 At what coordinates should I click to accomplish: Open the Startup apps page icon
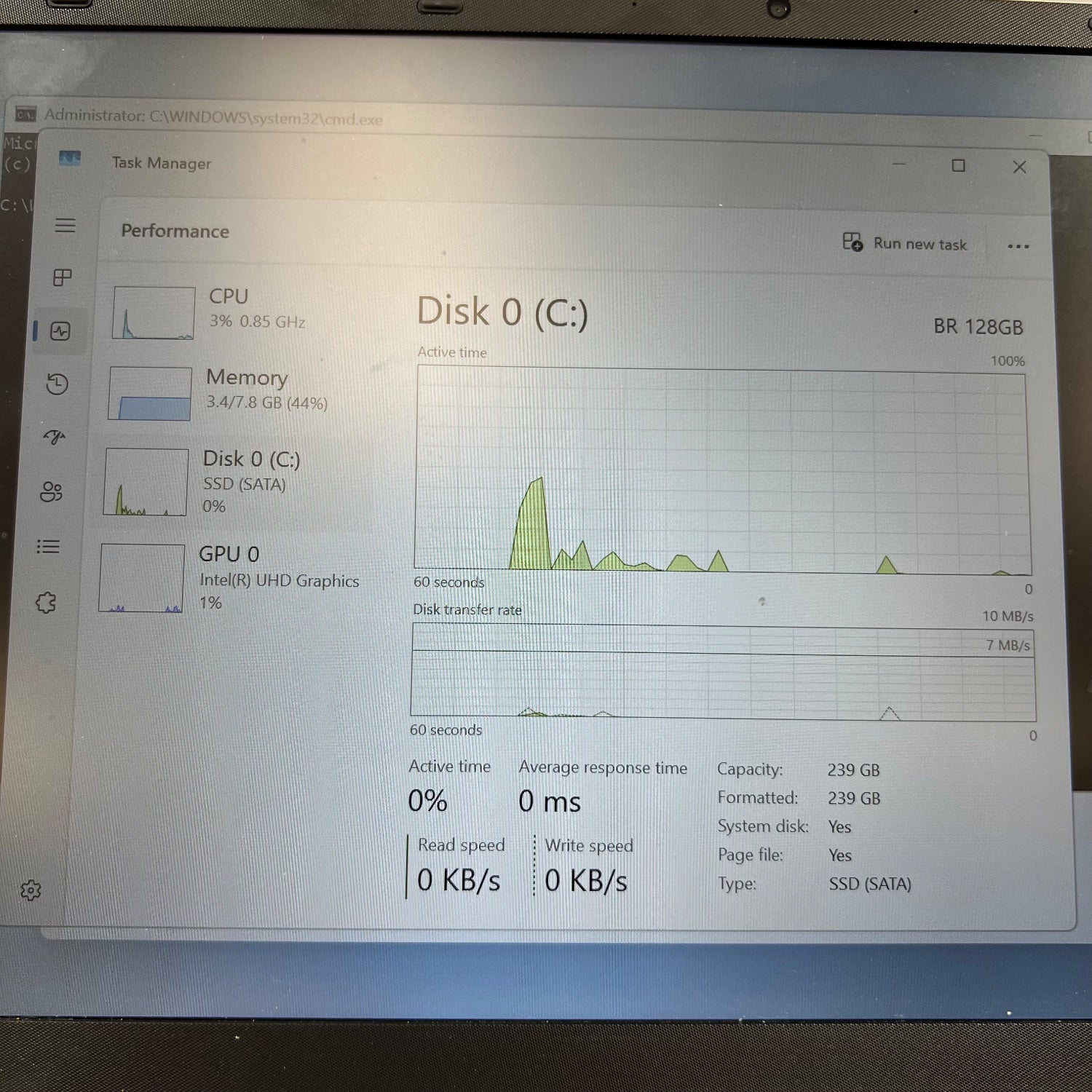(x=55, y=437)
